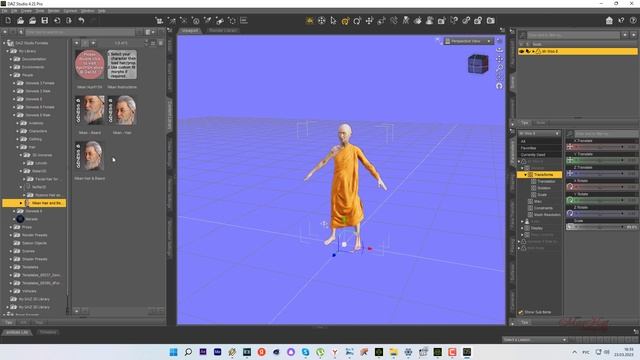Click the What's This help pointer icon
This screenshot has height=360, width=640.
(x=621, y=20)
